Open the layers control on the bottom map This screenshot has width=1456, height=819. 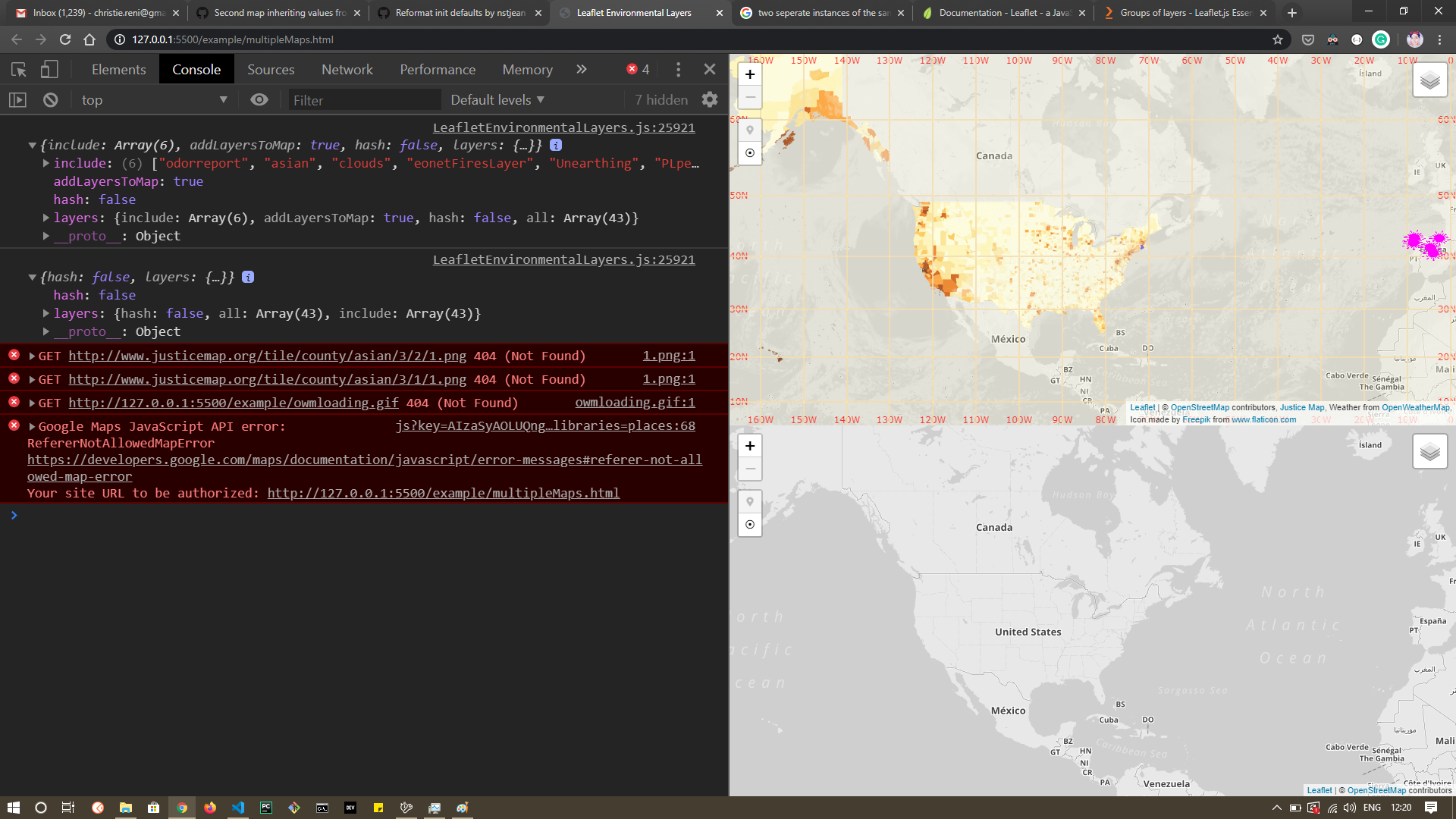coord(1430,450)
